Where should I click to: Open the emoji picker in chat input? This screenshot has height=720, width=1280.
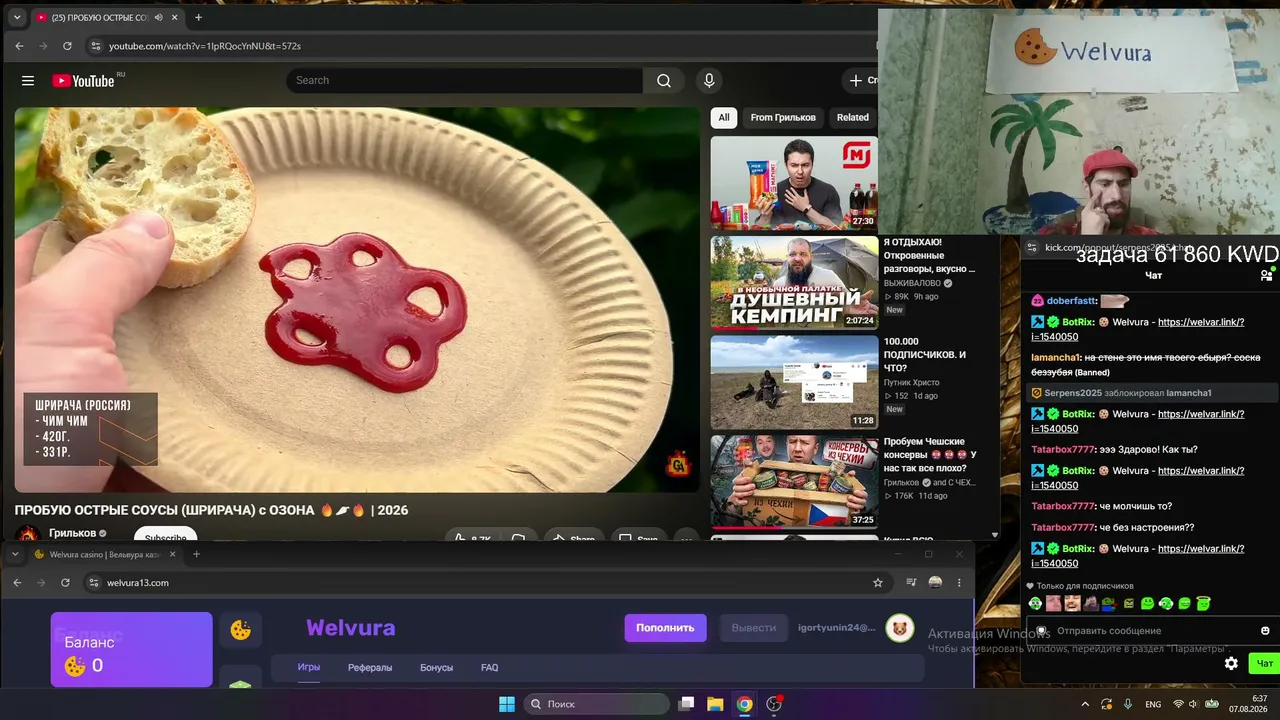pos(1265,631)
